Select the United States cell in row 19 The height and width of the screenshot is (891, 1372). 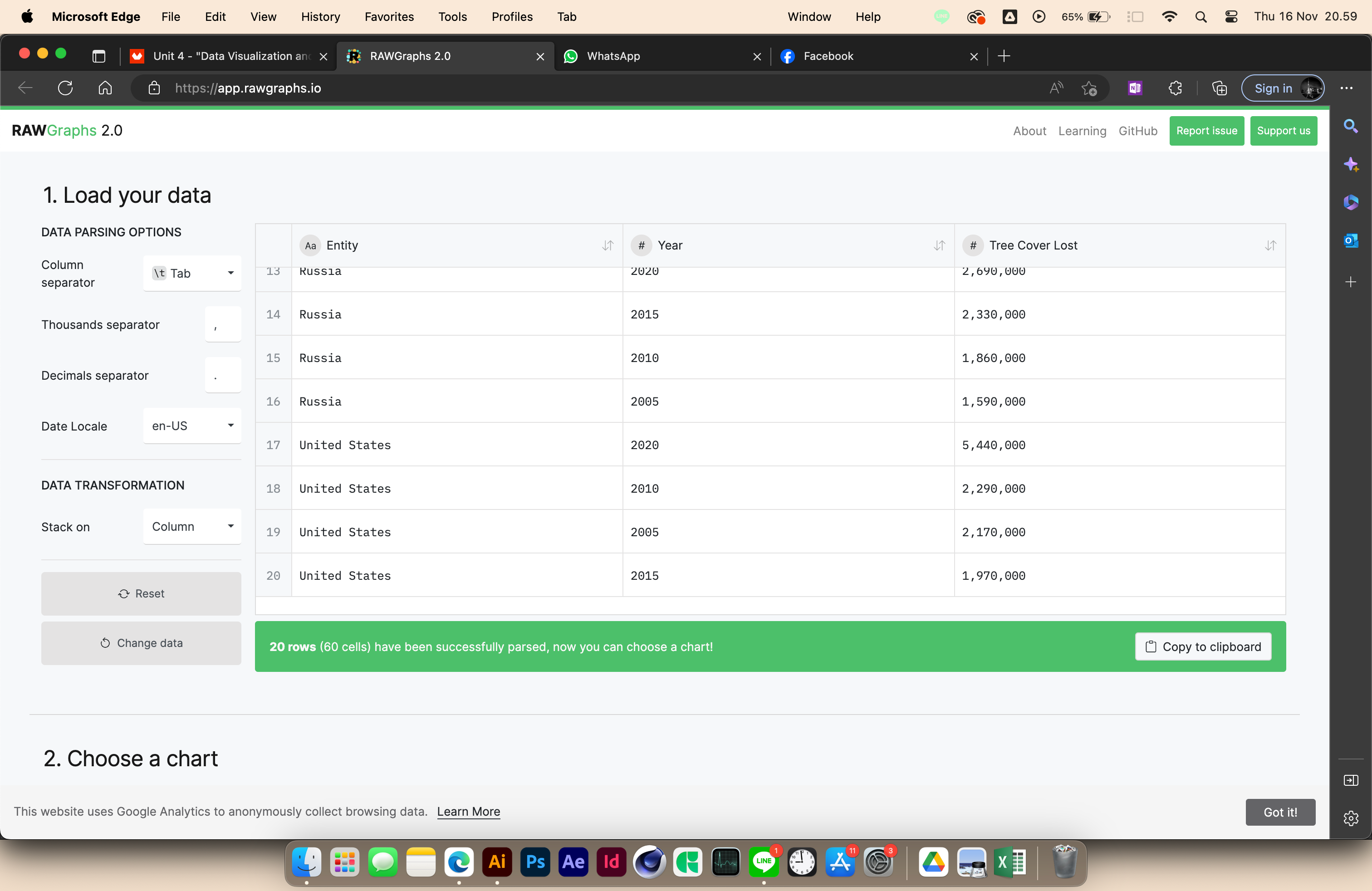pos(457,532)
